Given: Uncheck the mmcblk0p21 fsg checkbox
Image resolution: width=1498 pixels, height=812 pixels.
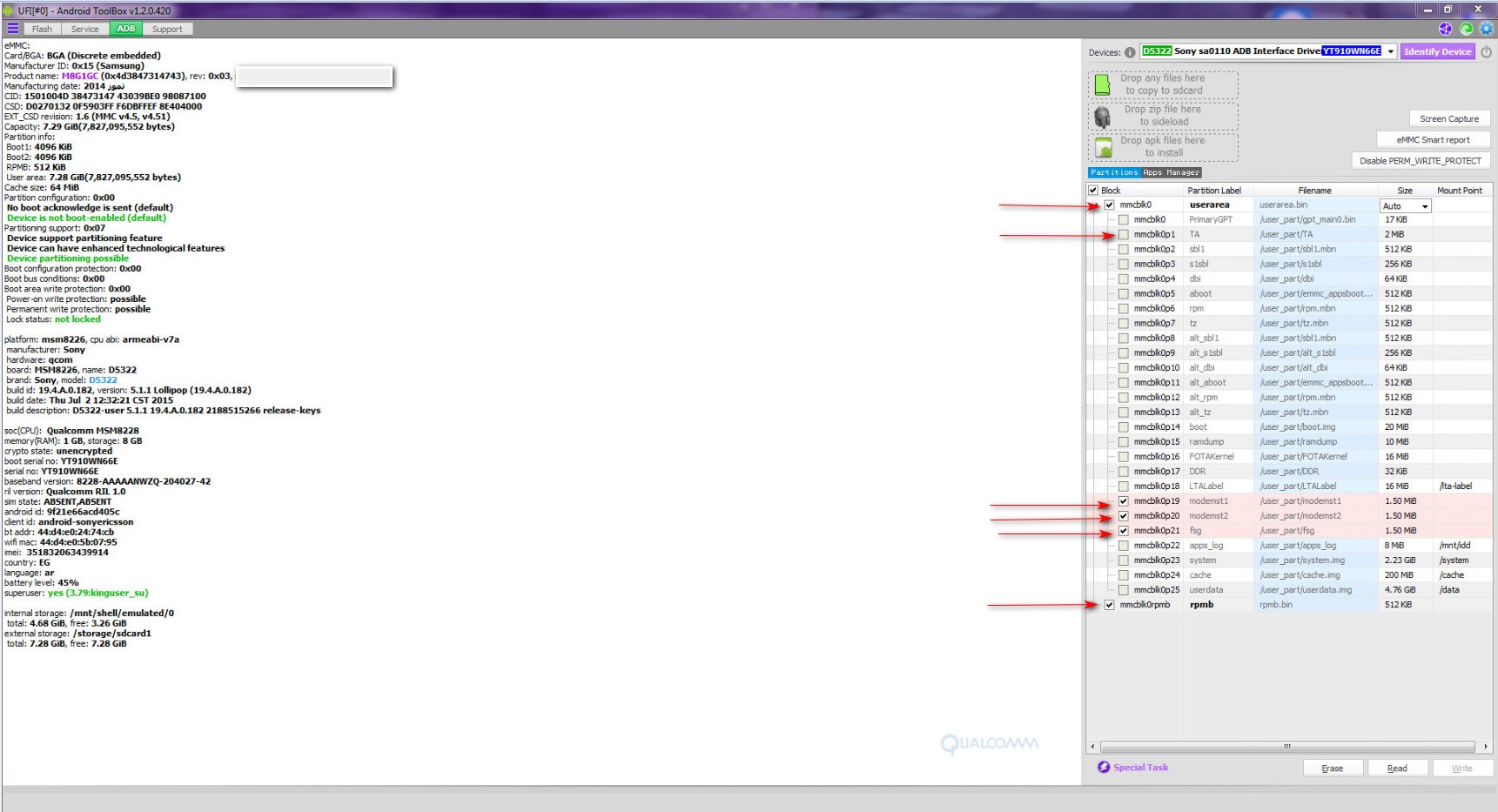Looking at the screenshot, I should pos(1124,531).
